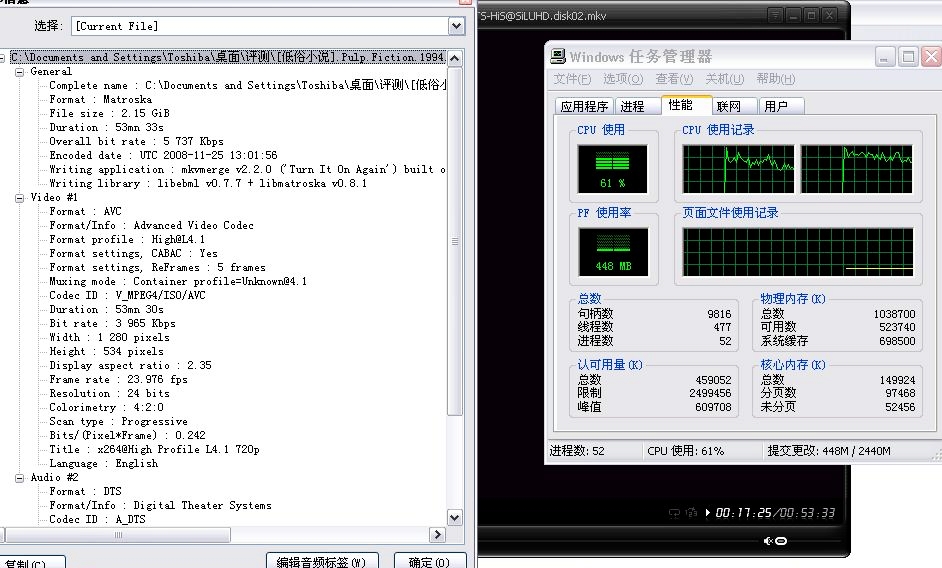Collapse the Audio #2 tree section
Viewport: 942px width, 568px height.
point(19,478)
